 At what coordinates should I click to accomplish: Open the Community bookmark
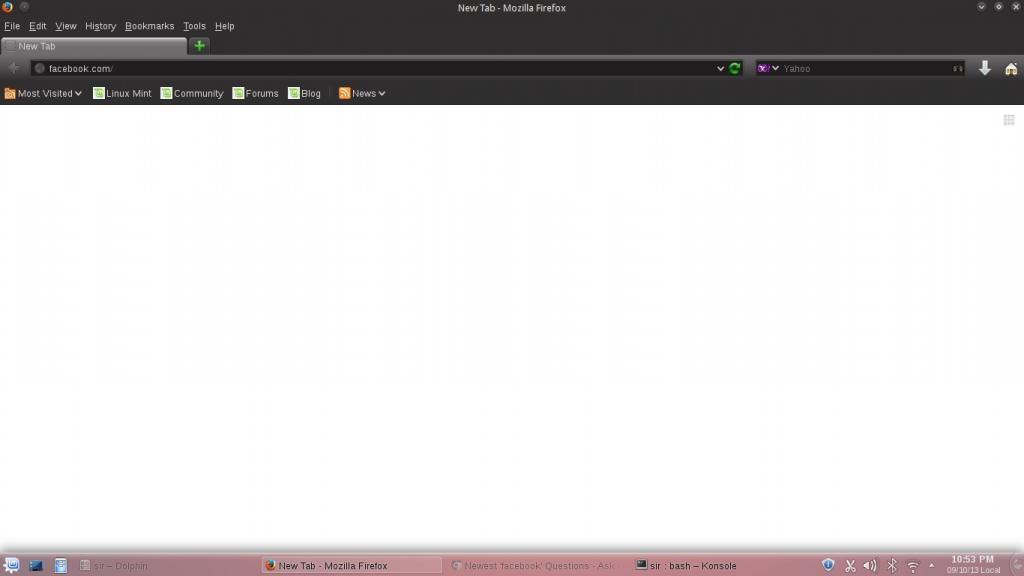tap(192, 93)
